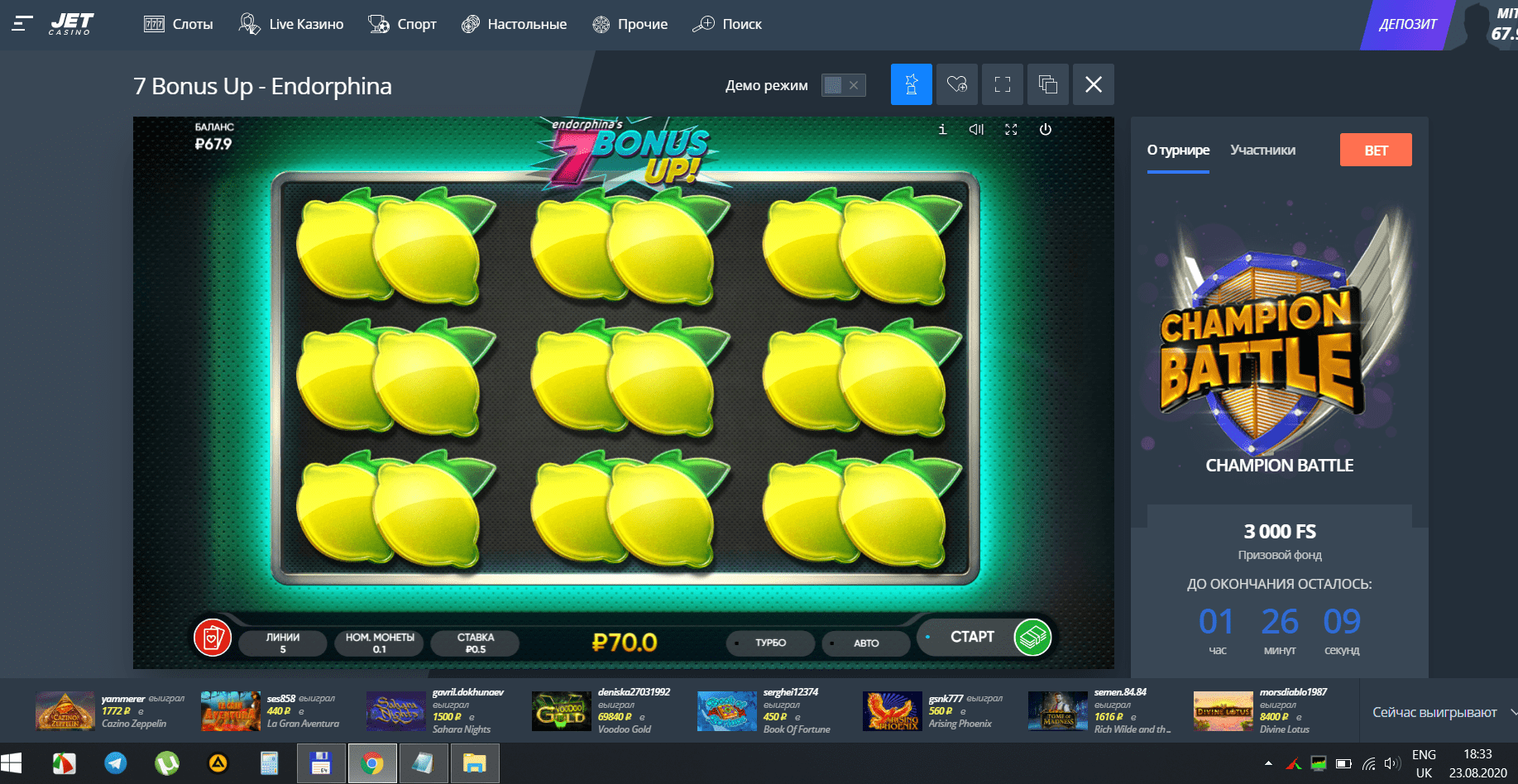Switch to the О турнире tab
1518x784 pixels.
(1178, 151)
